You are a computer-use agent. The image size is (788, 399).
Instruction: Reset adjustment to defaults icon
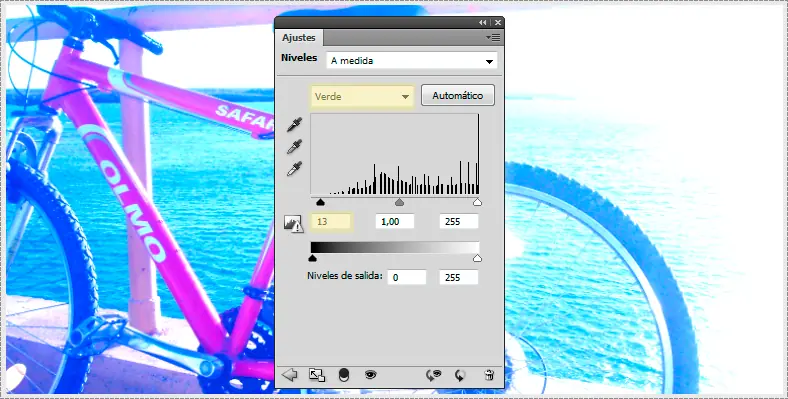(x=460, y=375)
